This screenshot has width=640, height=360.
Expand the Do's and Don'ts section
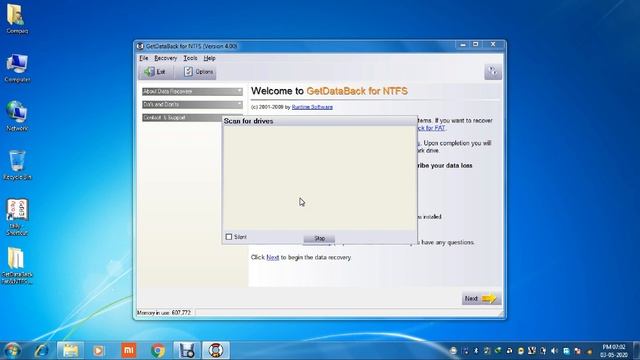coord(192,104)
